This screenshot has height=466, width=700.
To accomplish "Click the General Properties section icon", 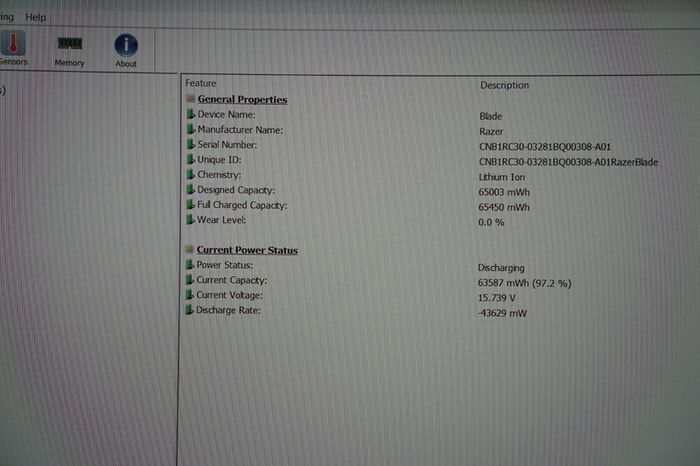I will [x=190, y=98].
